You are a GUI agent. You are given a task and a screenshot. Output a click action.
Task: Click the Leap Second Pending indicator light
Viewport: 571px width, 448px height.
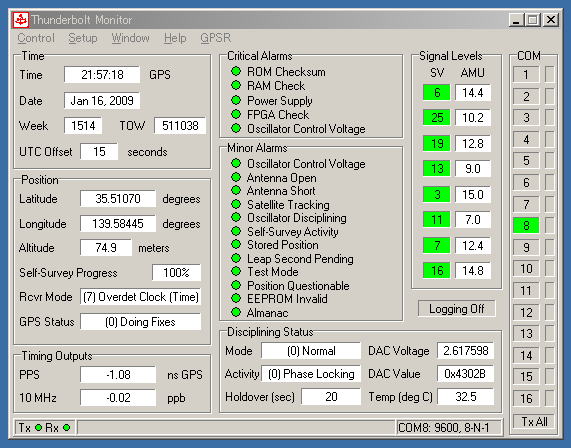click(x=236, y=258)
